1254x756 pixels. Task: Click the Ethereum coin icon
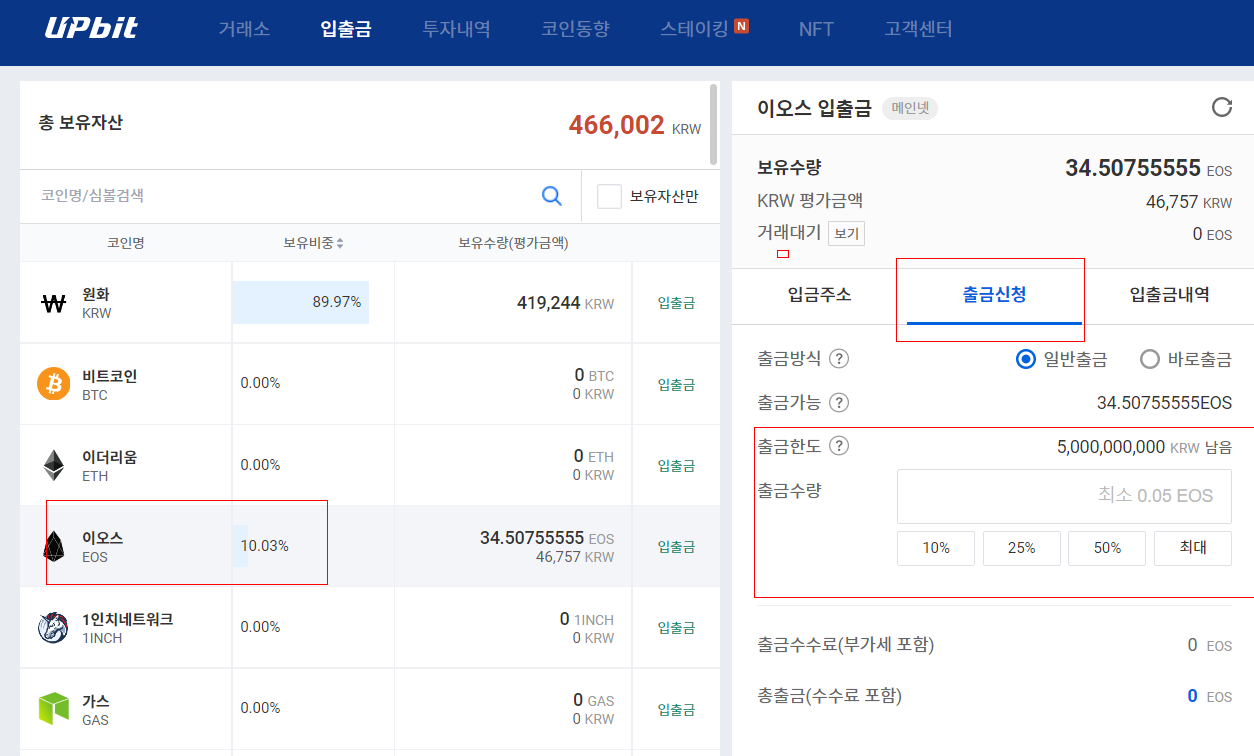click(x=53, y=465)
